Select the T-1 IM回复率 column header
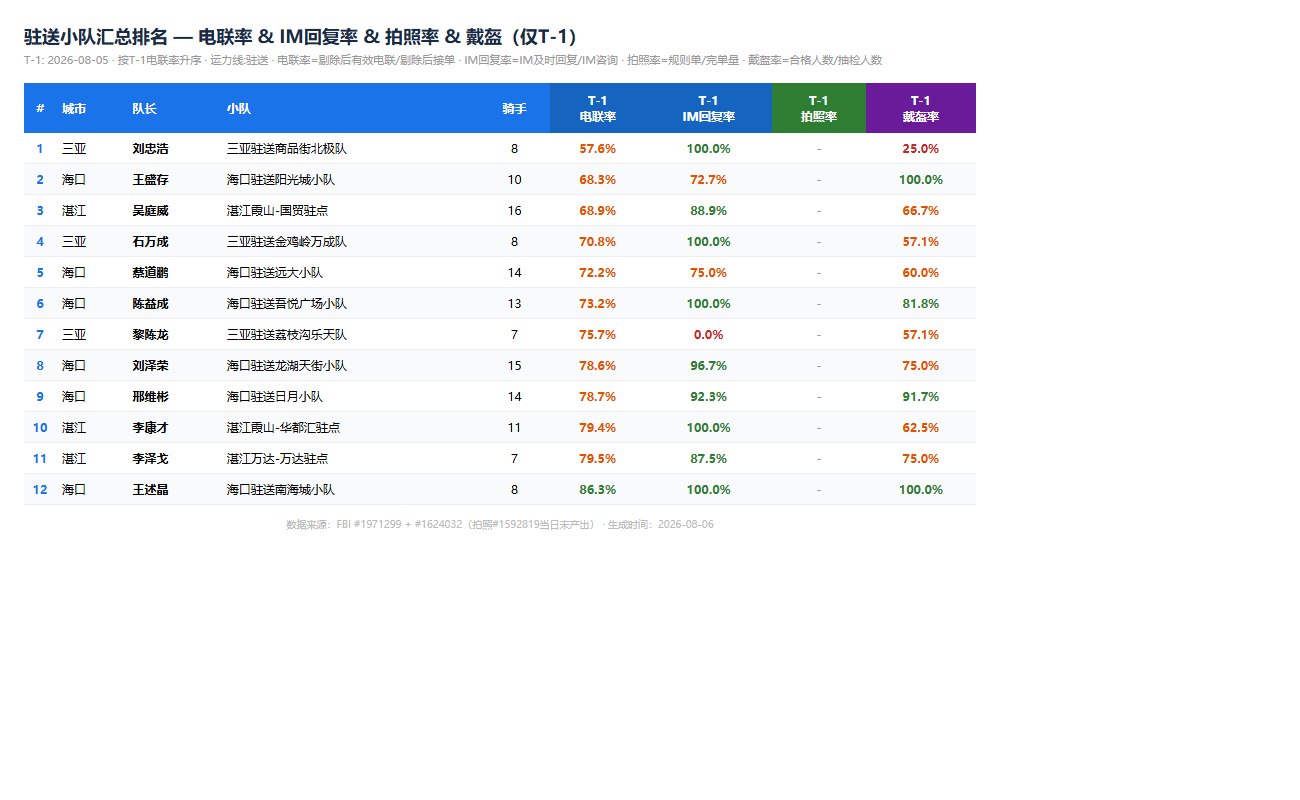The image size is (1300, 800). click(x=709, y=108)
